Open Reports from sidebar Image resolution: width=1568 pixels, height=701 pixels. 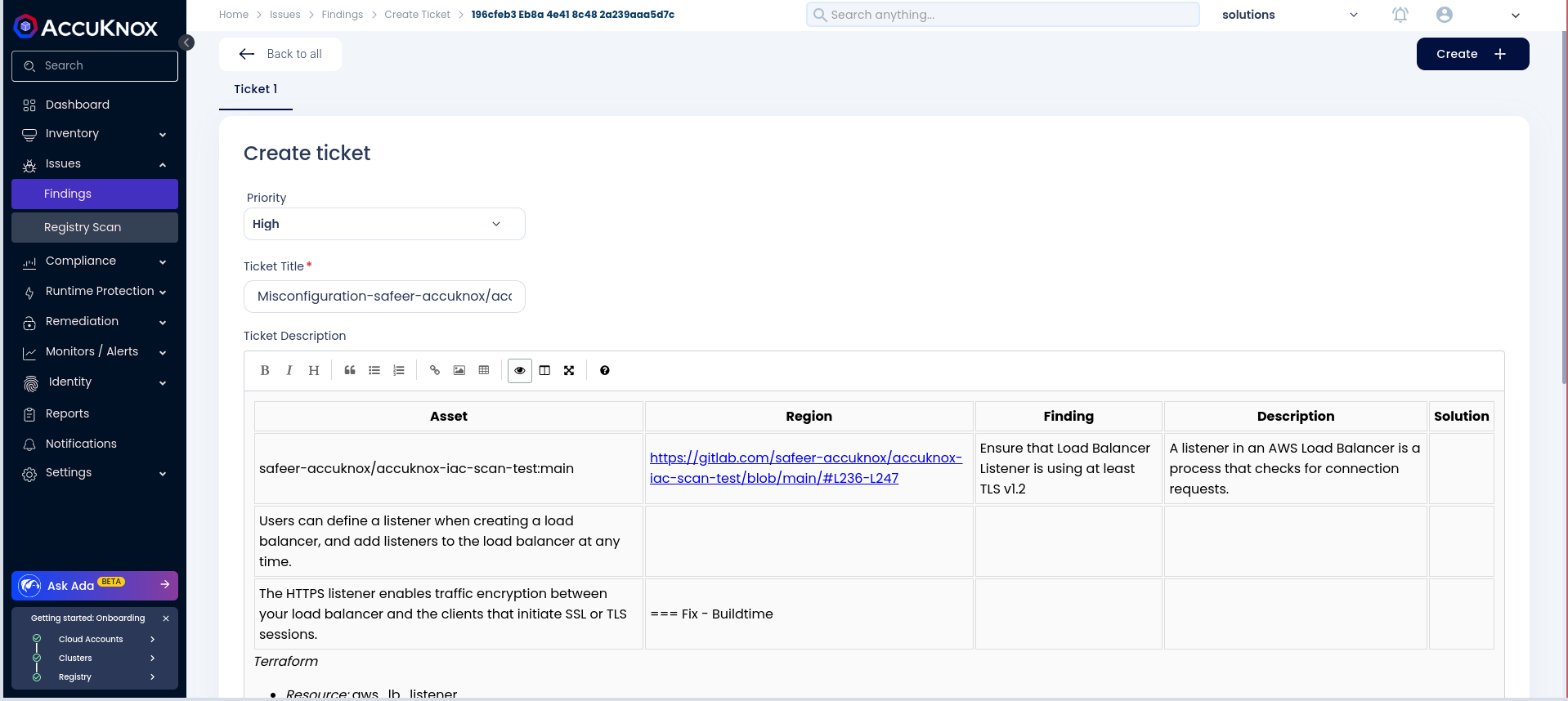tap(95, 413)
